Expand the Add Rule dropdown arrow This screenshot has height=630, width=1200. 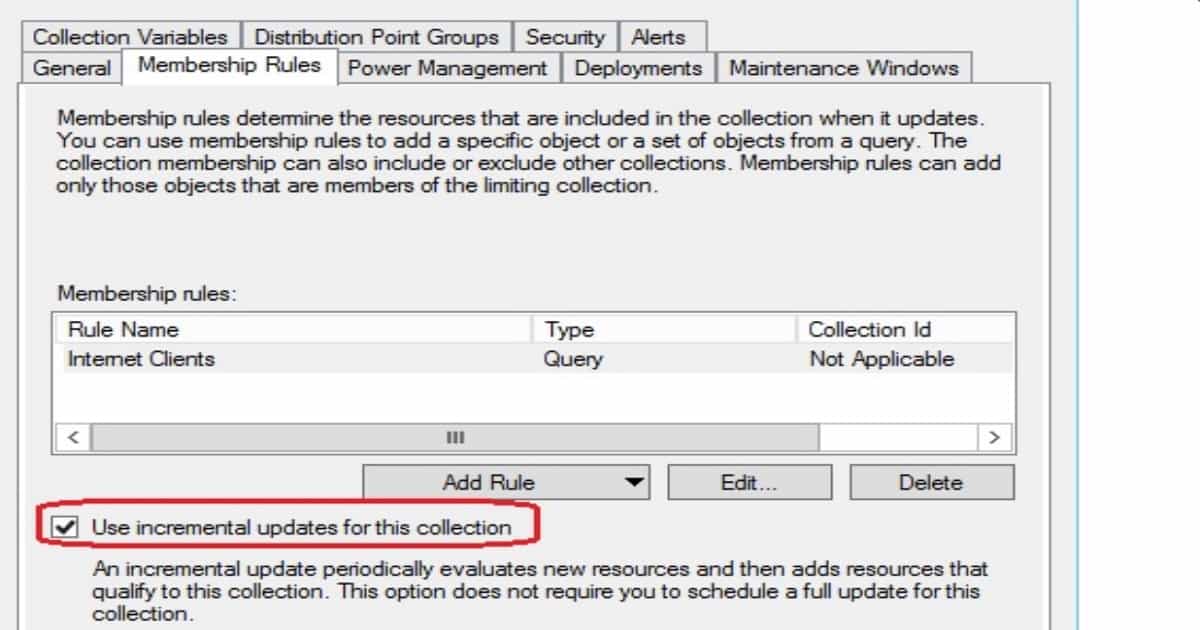coord(634,482)
